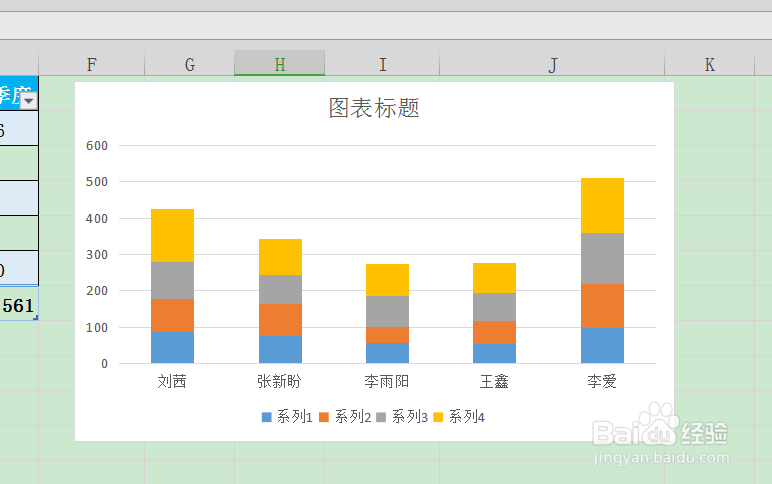Click the 0 value on vertical axis

point(104,364)
